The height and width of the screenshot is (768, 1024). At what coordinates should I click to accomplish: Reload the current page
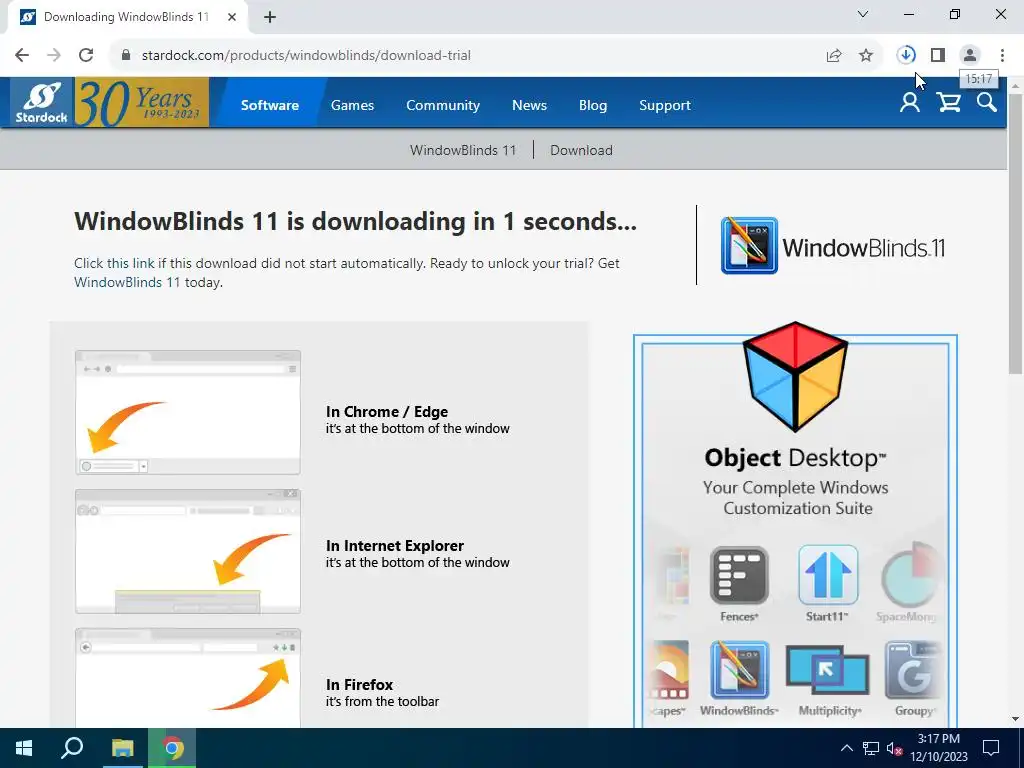coord(86,56)
